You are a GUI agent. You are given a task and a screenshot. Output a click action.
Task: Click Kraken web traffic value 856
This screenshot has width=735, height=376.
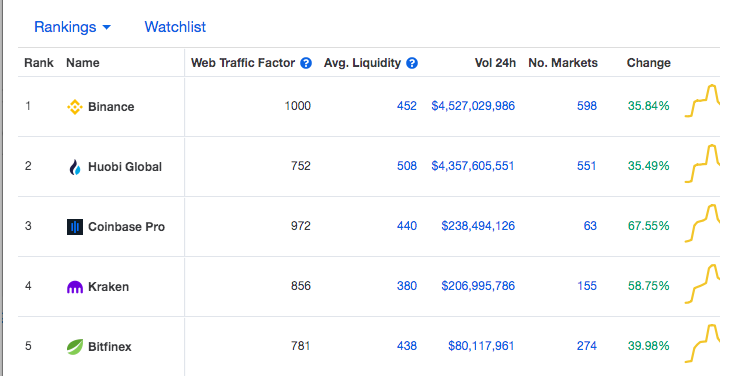[x=300, y=286]
